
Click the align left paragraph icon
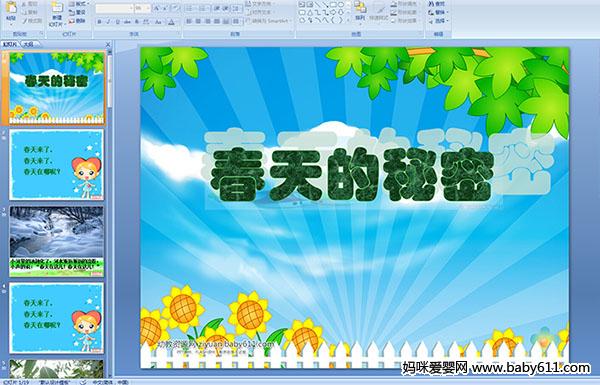189,21
